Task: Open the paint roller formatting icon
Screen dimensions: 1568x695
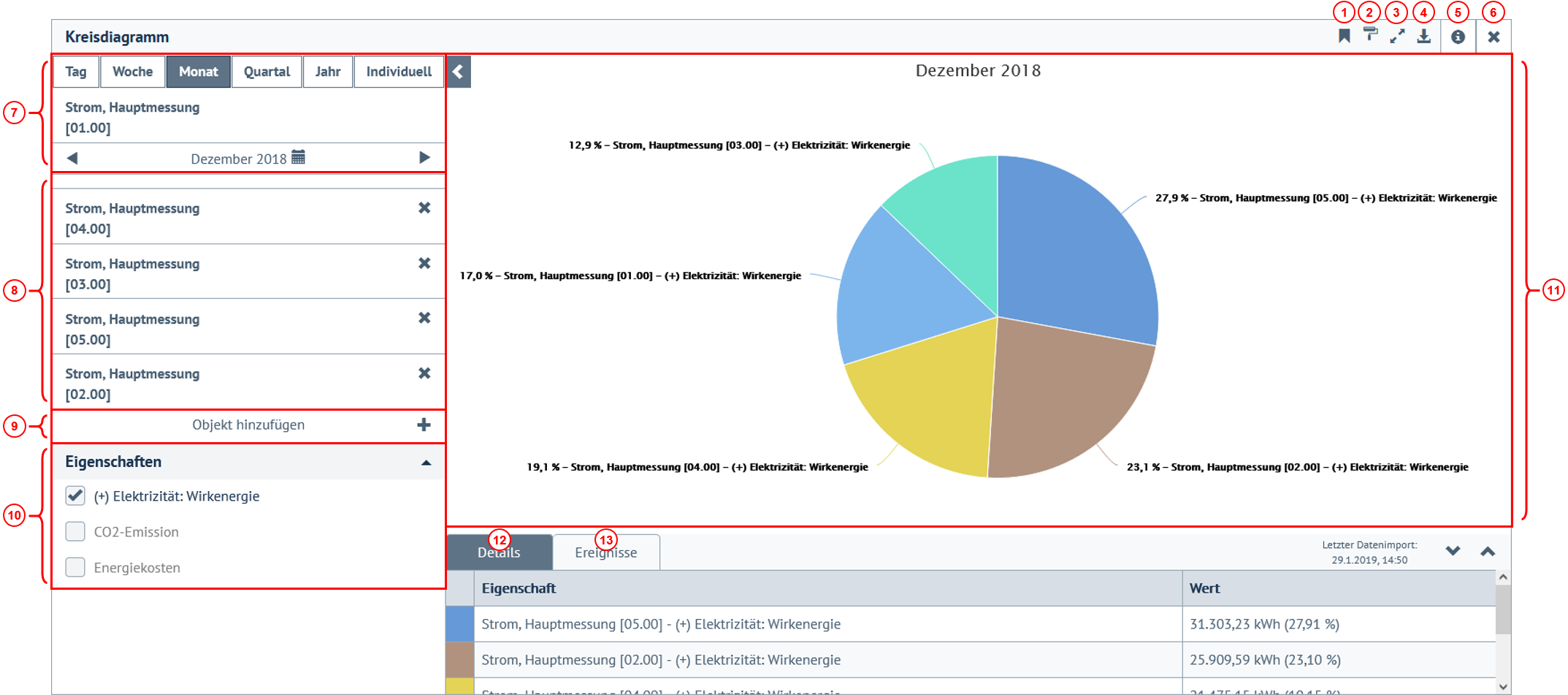Action: click(x=1370, y=35)
